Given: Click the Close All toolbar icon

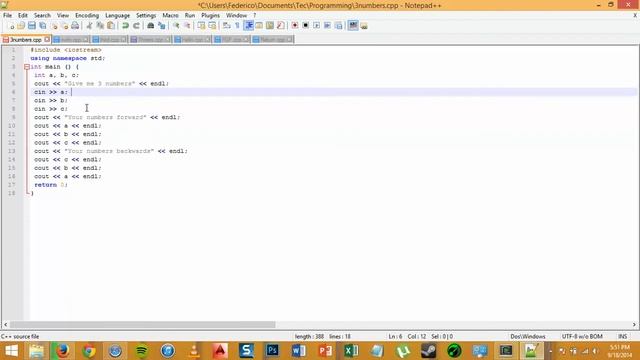Looking at the screenshot, I should (64, 26).
